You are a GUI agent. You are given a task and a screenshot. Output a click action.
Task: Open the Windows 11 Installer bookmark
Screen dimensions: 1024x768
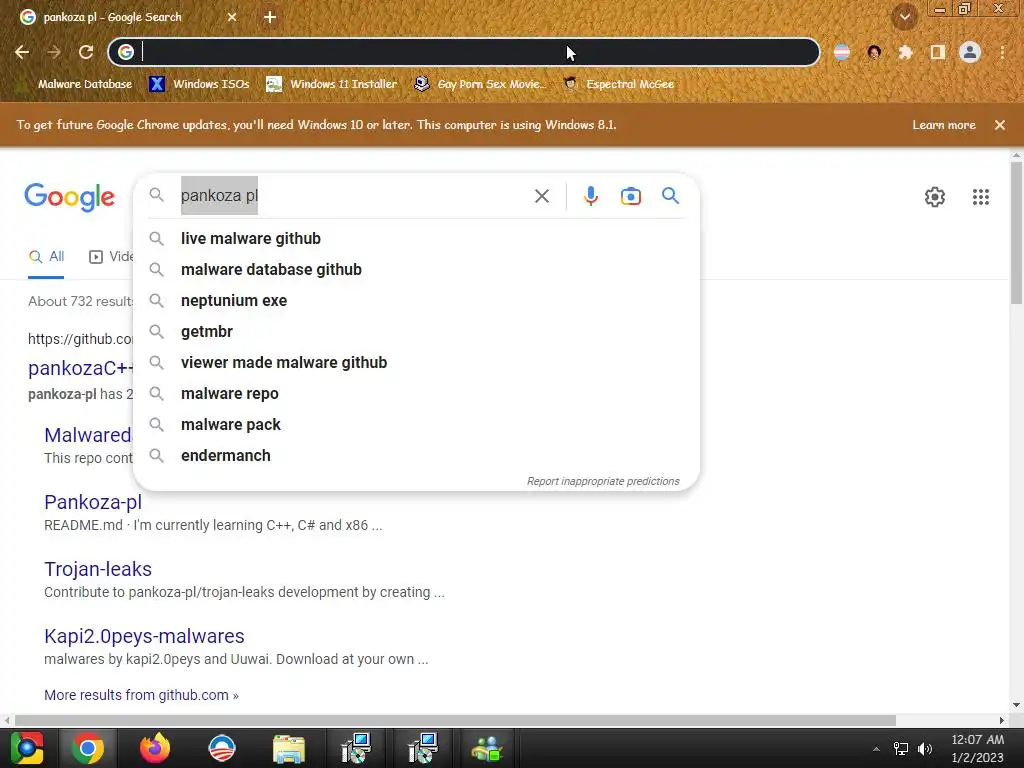332,84
